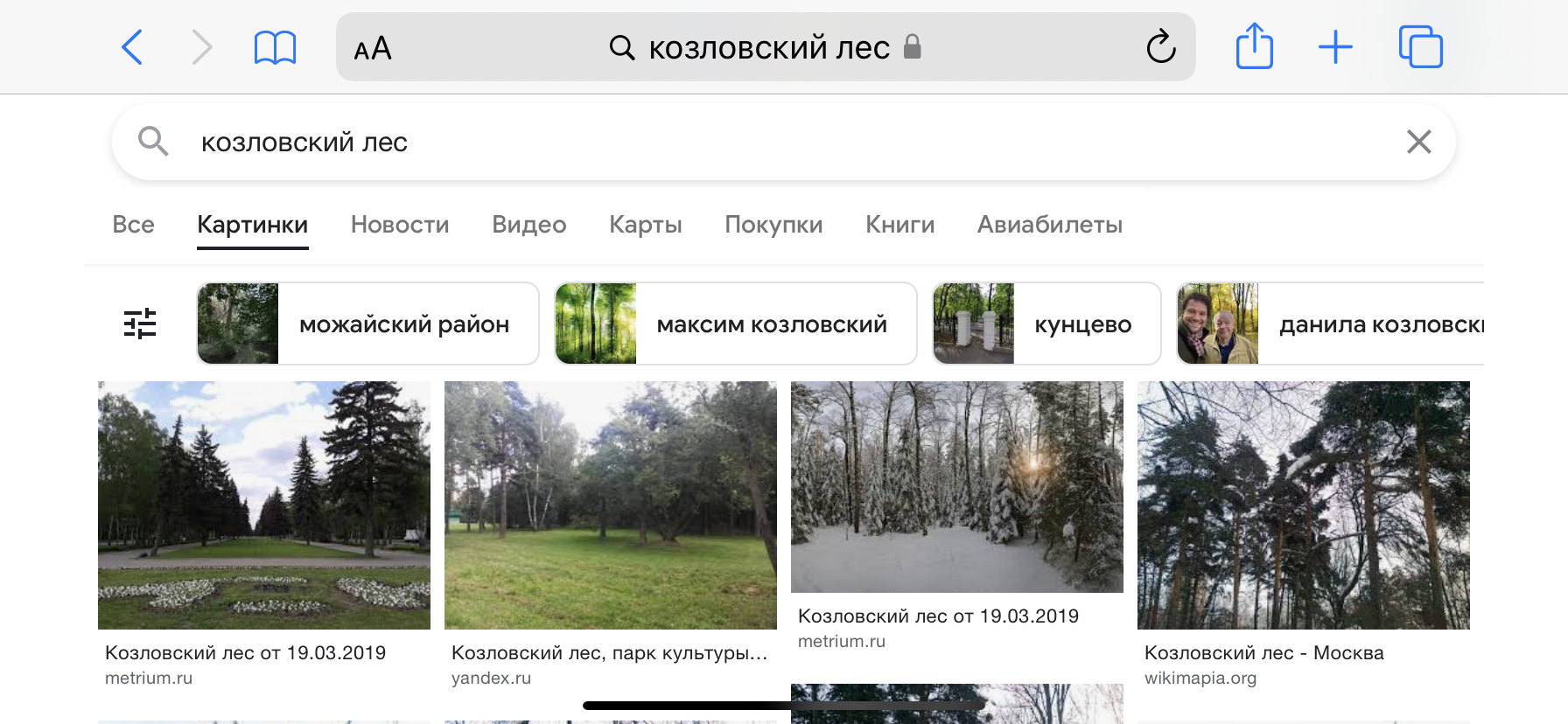Viewport: 1568px width, 724px height.
Task: Open 'Козловский лес - Москва' result title
Action: pos(1264,653)
